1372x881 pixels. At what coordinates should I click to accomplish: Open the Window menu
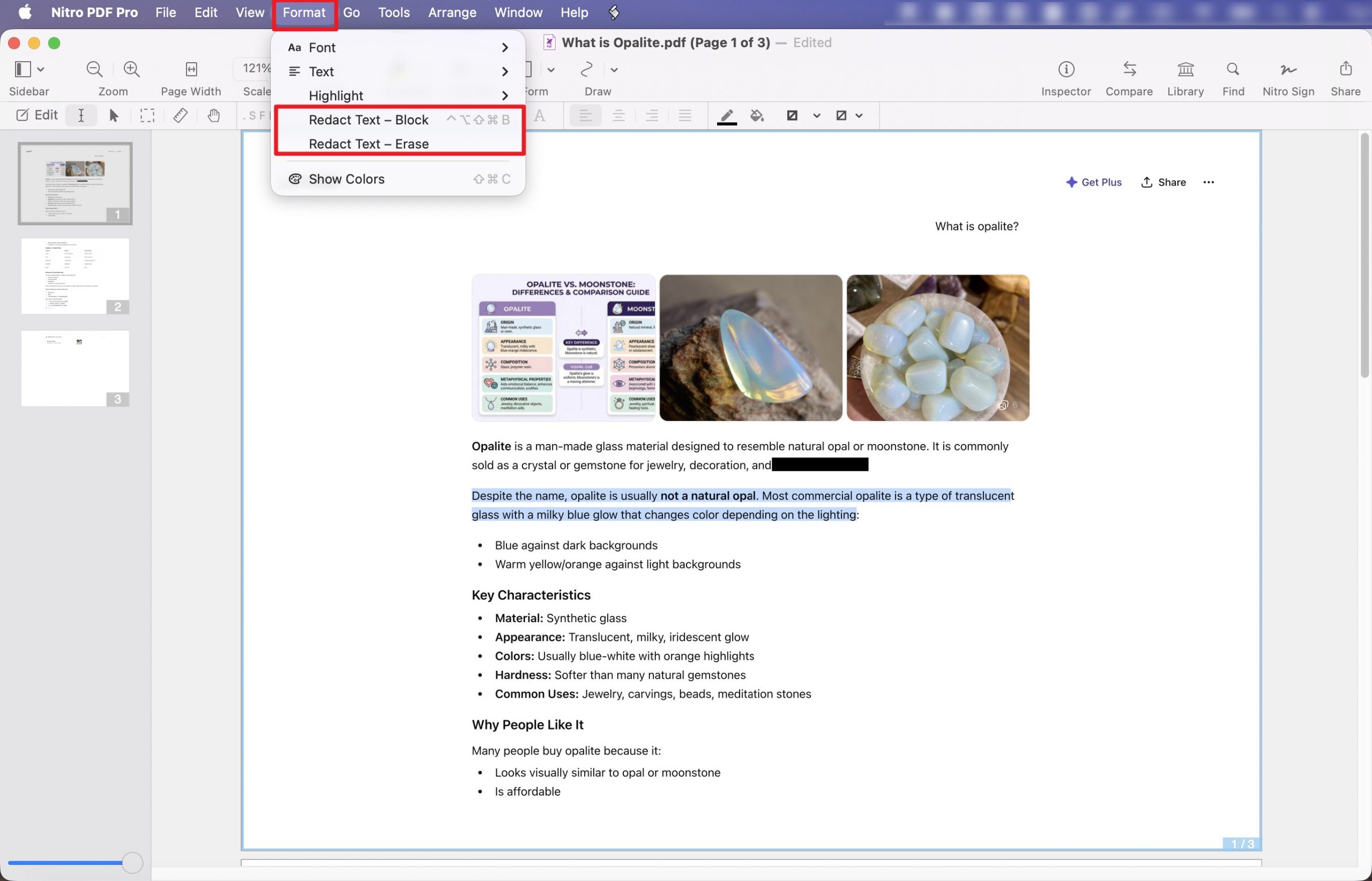click(x=518, y=12)
